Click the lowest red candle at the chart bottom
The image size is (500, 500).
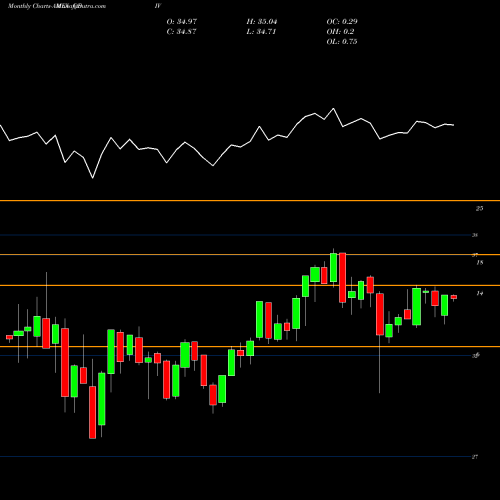point(92,412)
